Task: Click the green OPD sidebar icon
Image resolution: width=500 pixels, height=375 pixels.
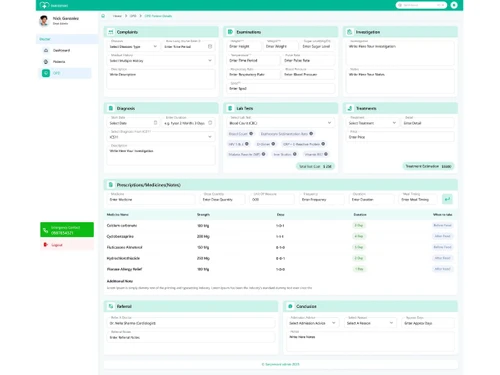Action: click(x=46, y=73)
